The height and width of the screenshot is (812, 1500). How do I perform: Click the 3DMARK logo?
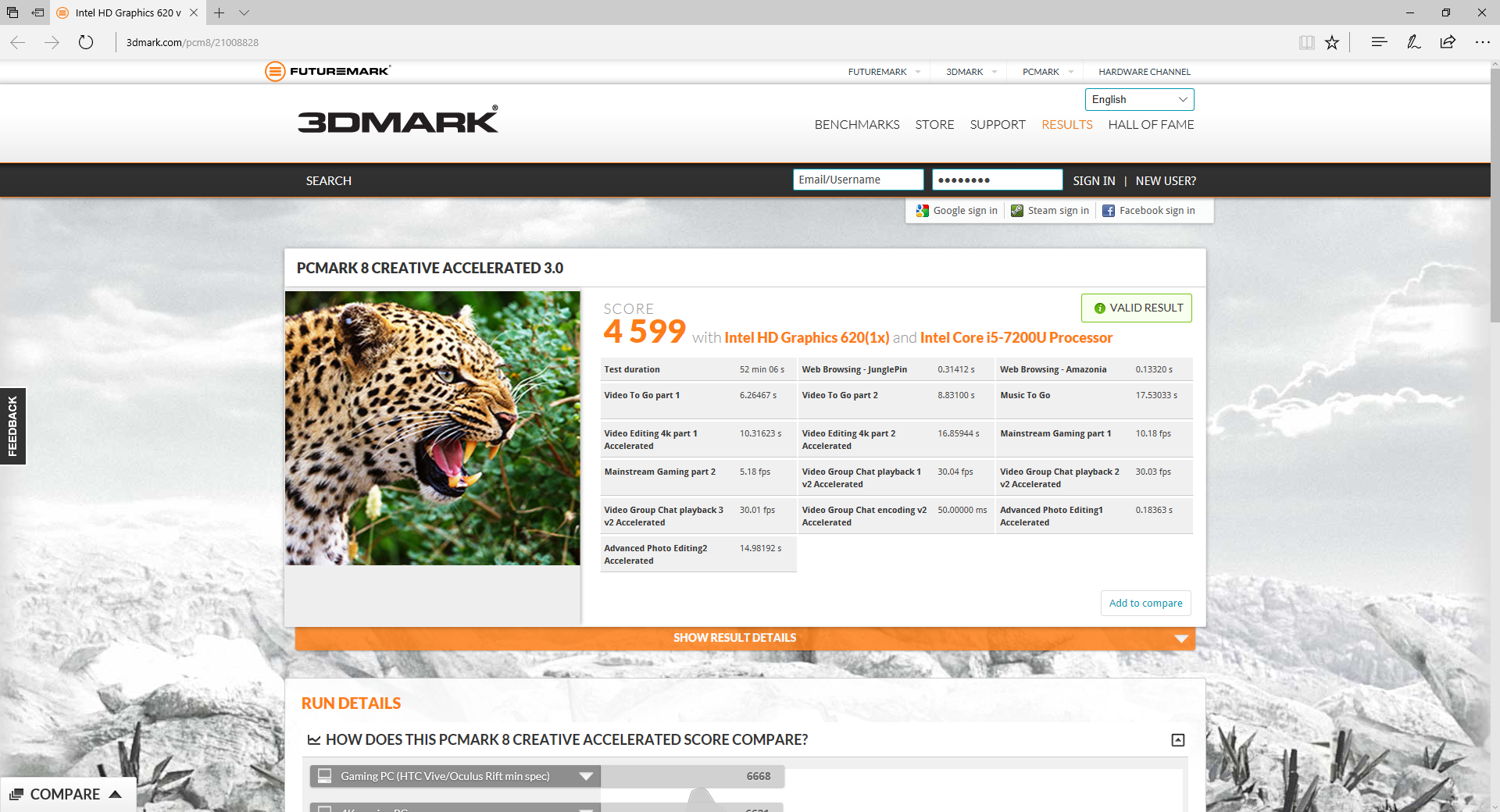[398, 119]
